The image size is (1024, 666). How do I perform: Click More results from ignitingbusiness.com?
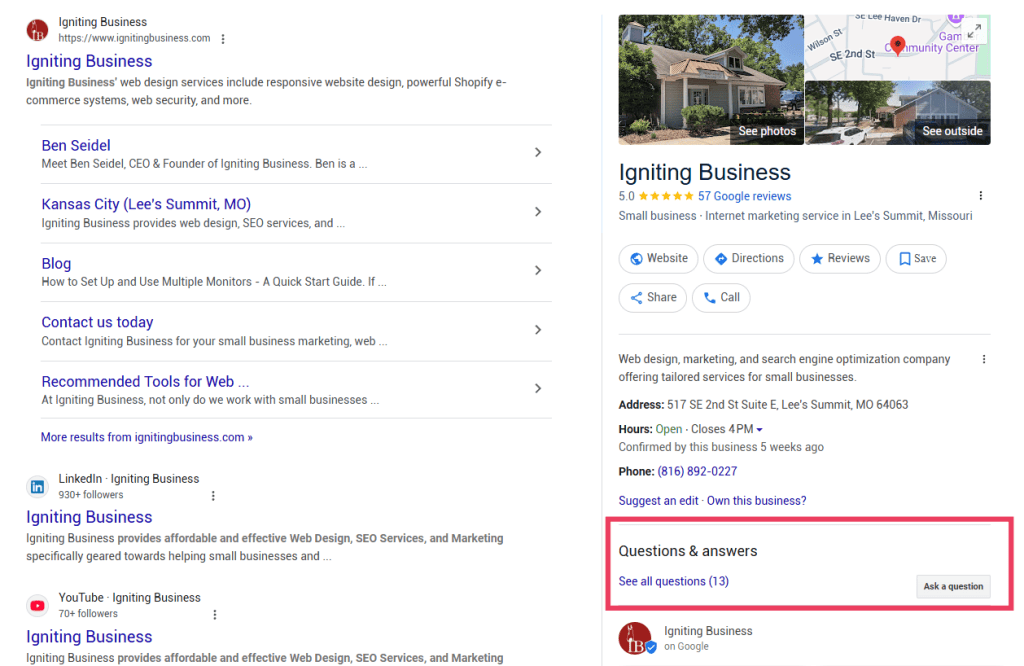point(147,437)
